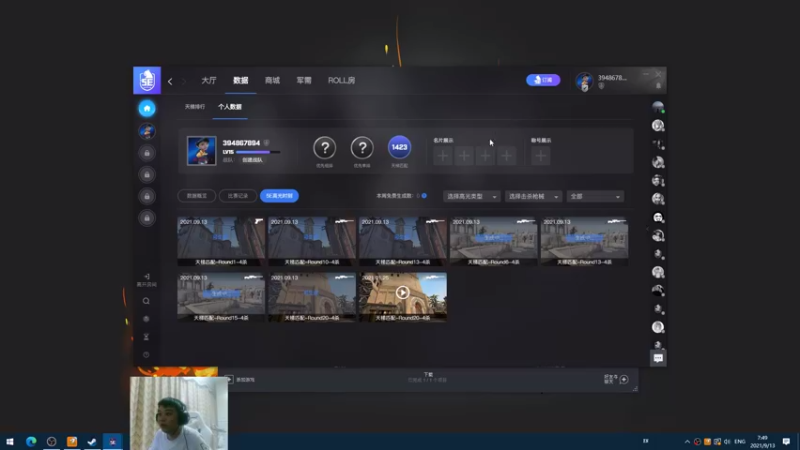
Task: Click the small badge beside the name 394867894
Action: (266, 143)
